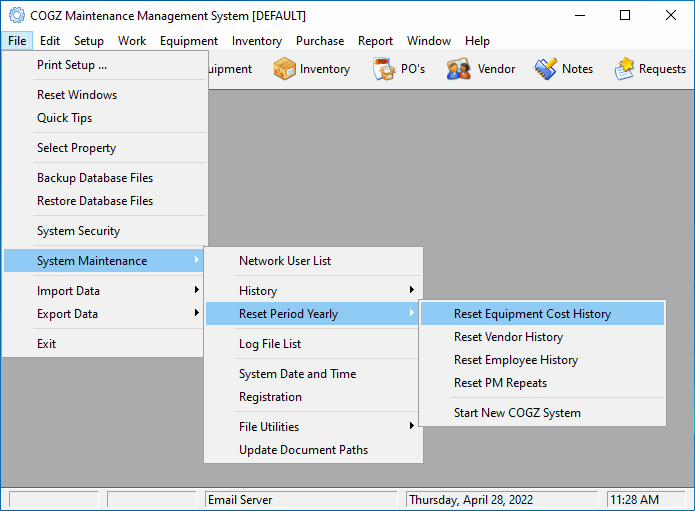Viewport: 695px width, 511px height.
Task: Maximize the COGZ window
Action: click(625, 16)
